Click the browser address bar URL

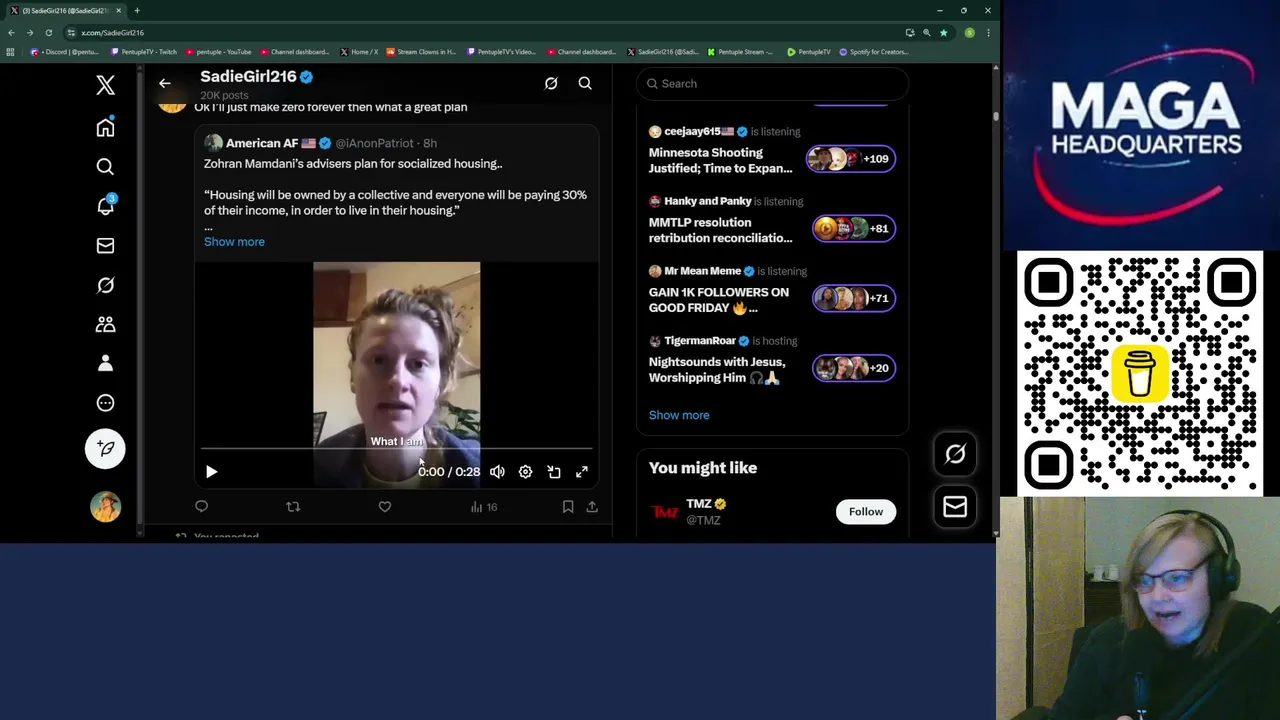[112, 32]
